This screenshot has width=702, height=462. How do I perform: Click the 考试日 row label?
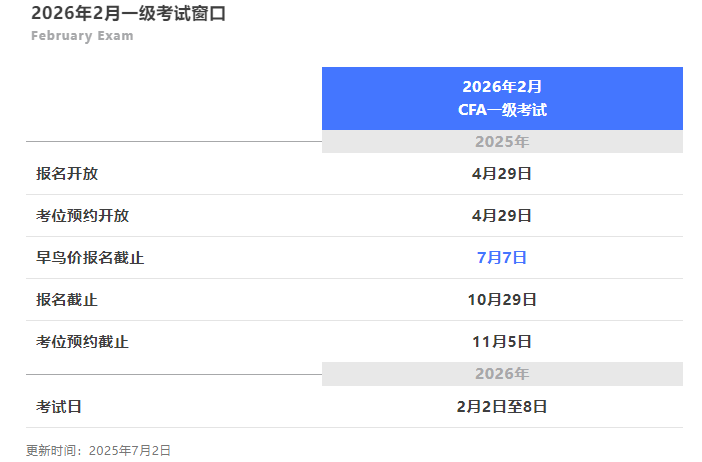pos(59,407)
